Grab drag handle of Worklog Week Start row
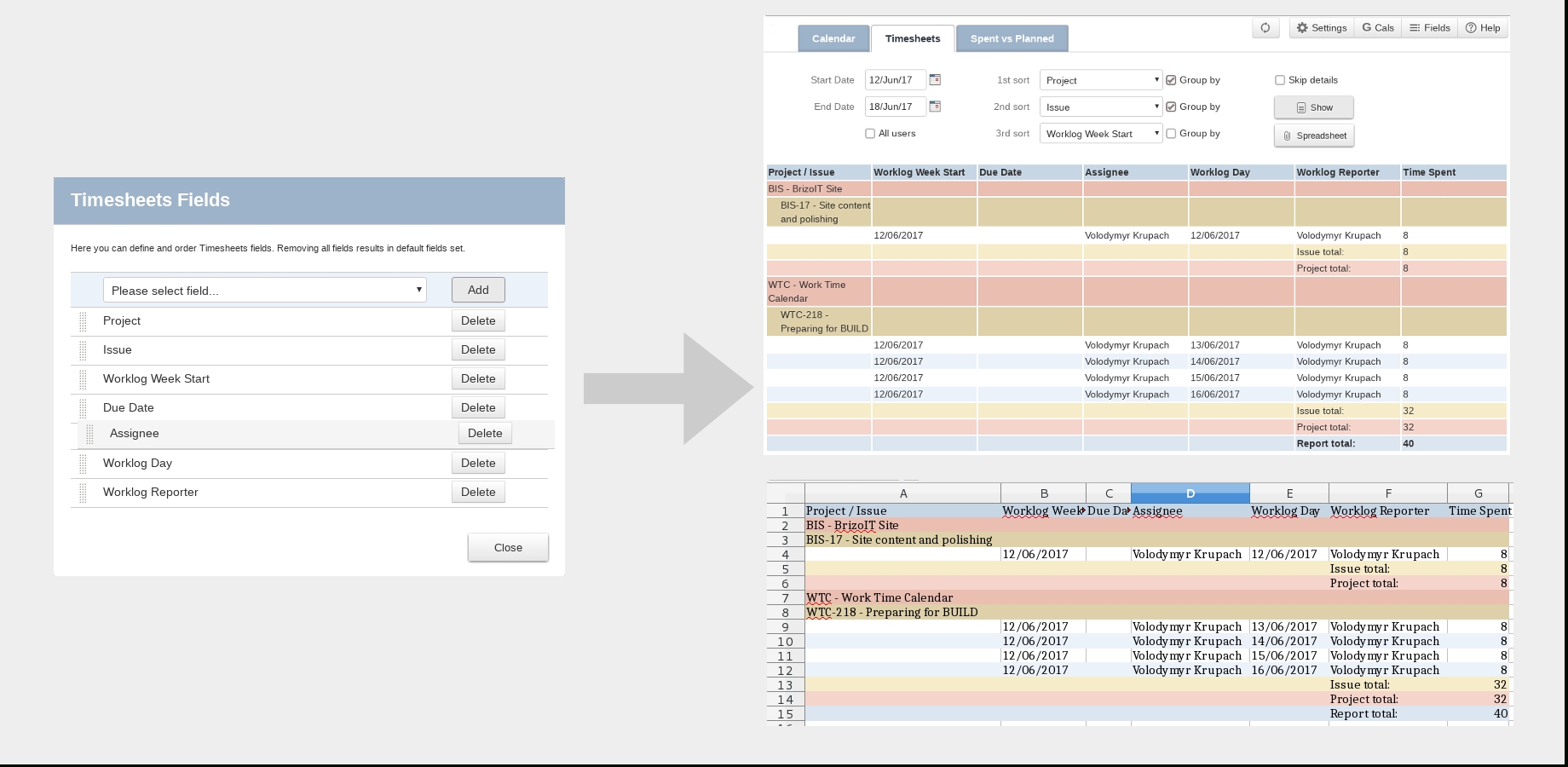Image resolution: width=1568 pixels, height=767 pixels. pyautogui.click(x=83, y=379)
